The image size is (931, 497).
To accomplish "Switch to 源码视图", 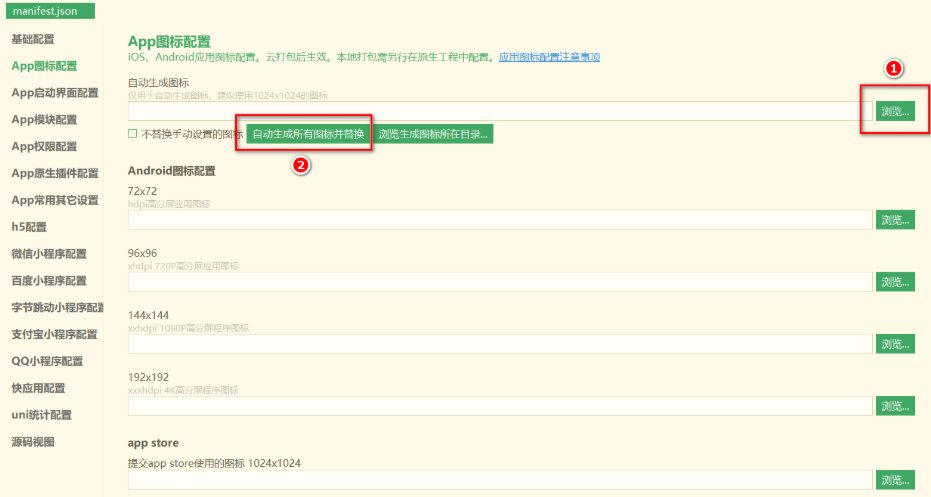I will [x=33, y=441].
